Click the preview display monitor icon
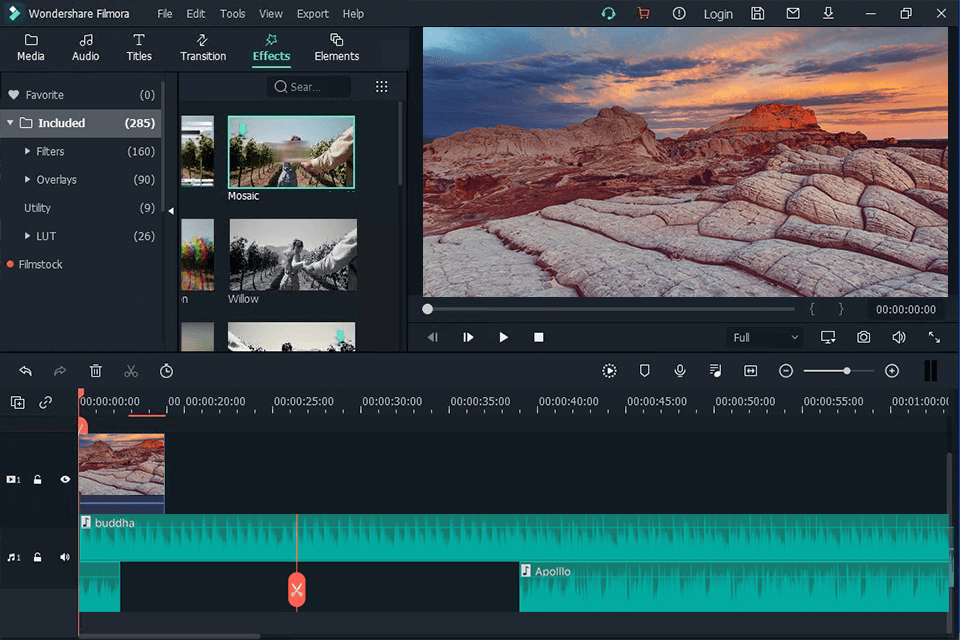960x640 pixels. pos(828,337)
